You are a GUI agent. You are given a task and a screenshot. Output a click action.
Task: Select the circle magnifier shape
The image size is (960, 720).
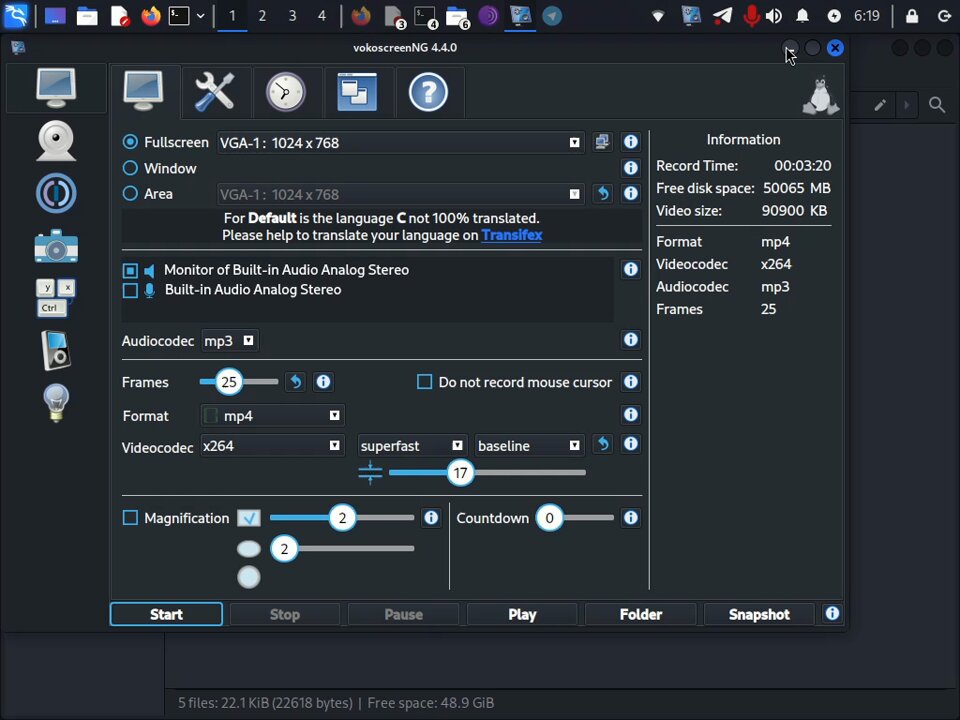click(249, 577)
